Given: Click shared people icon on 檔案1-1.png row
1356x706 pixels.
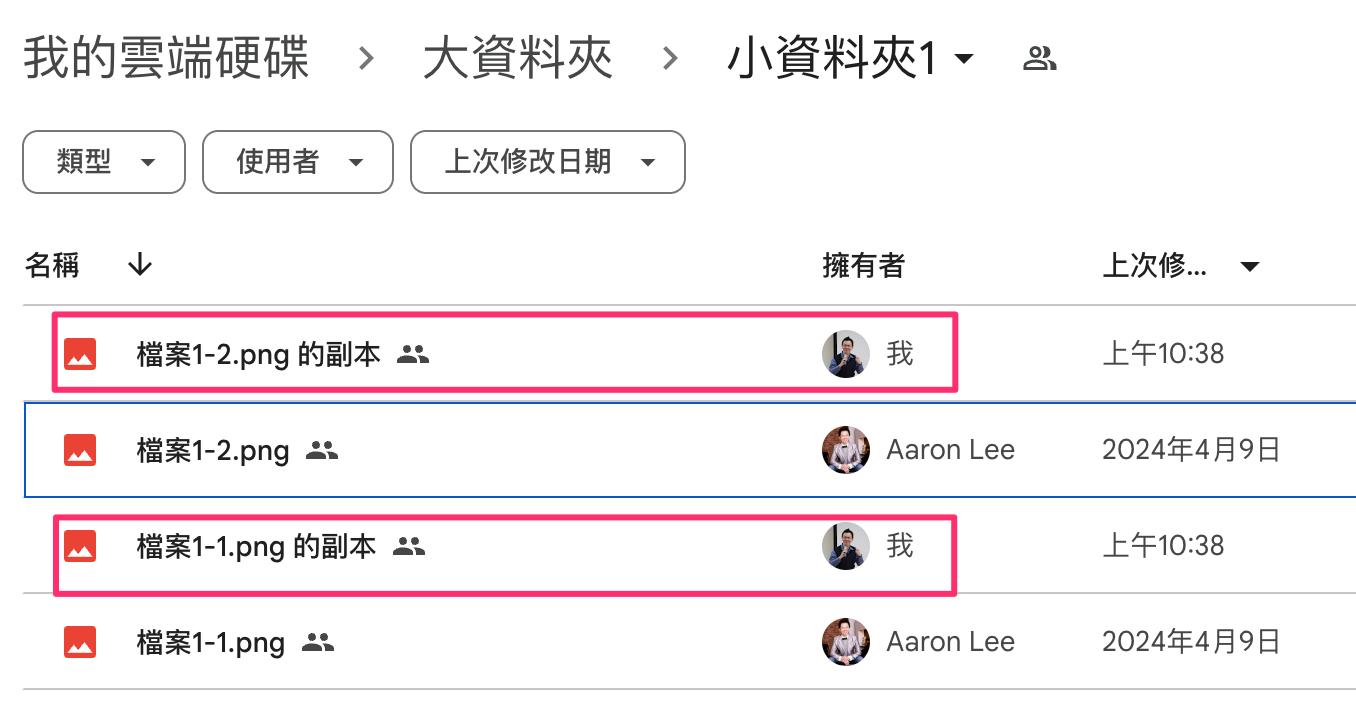Looking at the screenshot, I should click(318, 642).
